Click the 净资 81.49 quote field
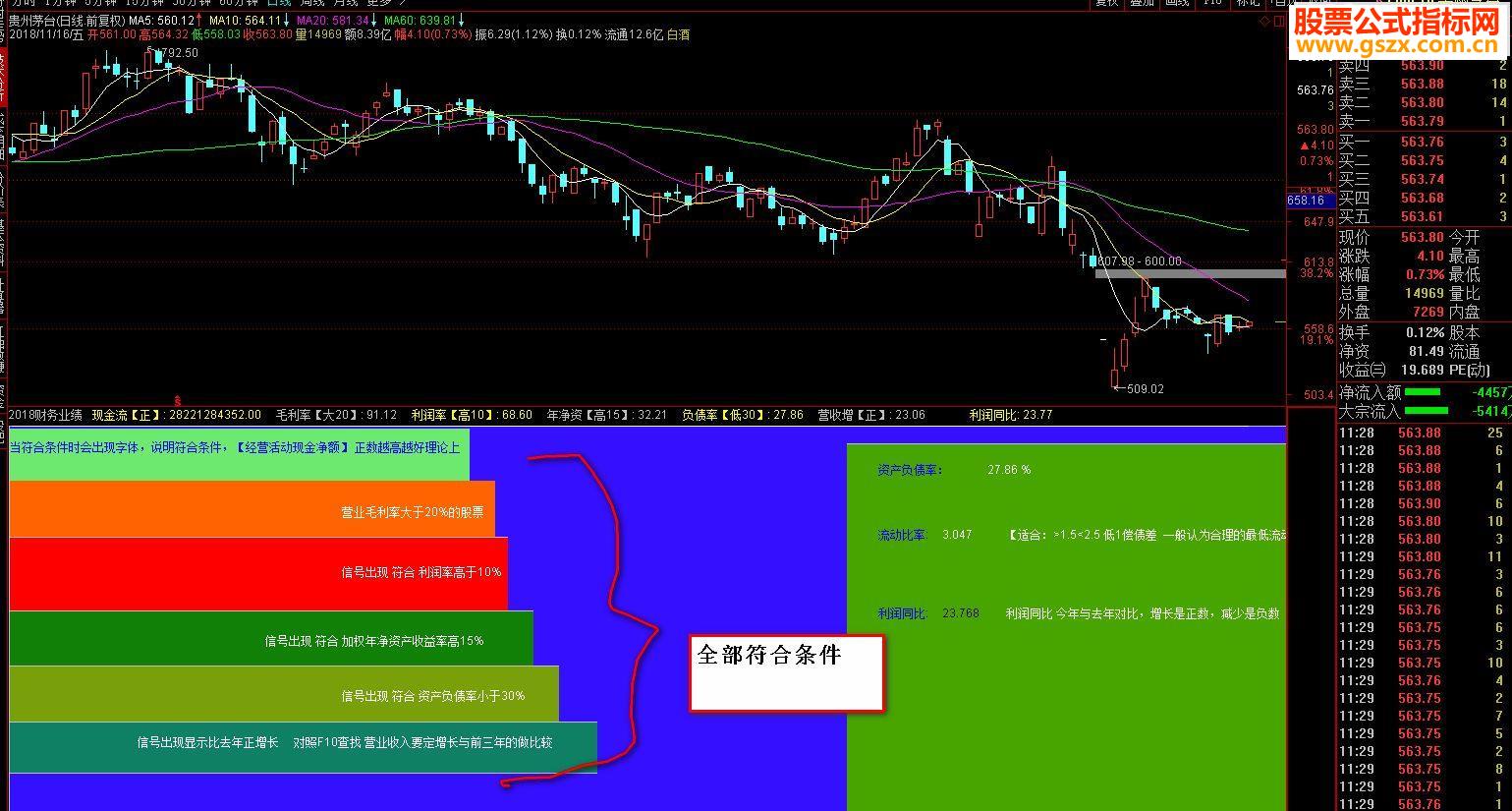 click(x=1391, y=351)
